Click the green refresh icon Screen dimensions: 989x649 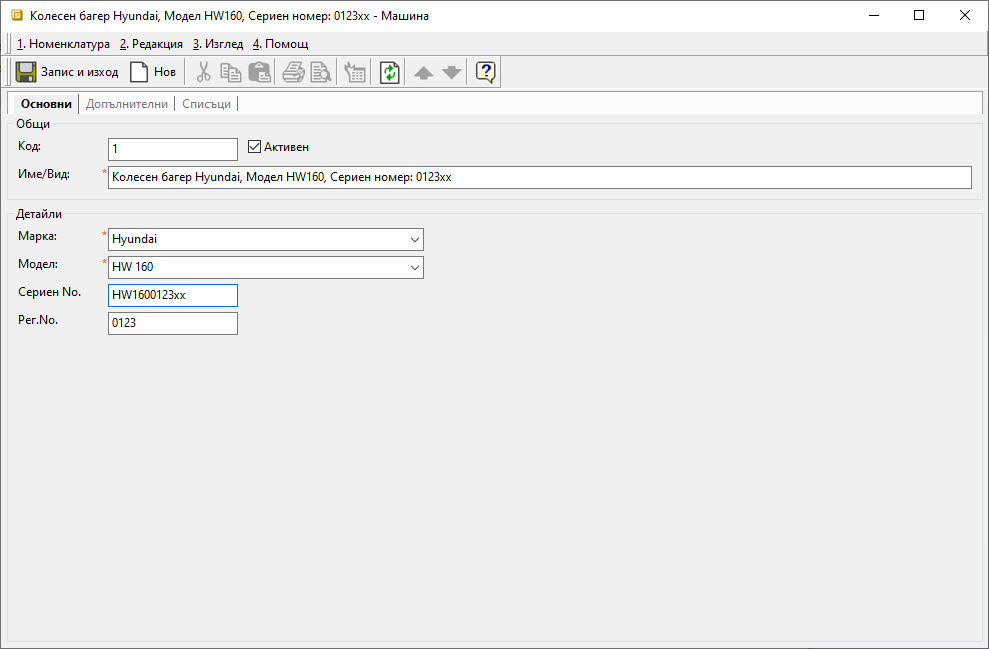tap(389, 72)
